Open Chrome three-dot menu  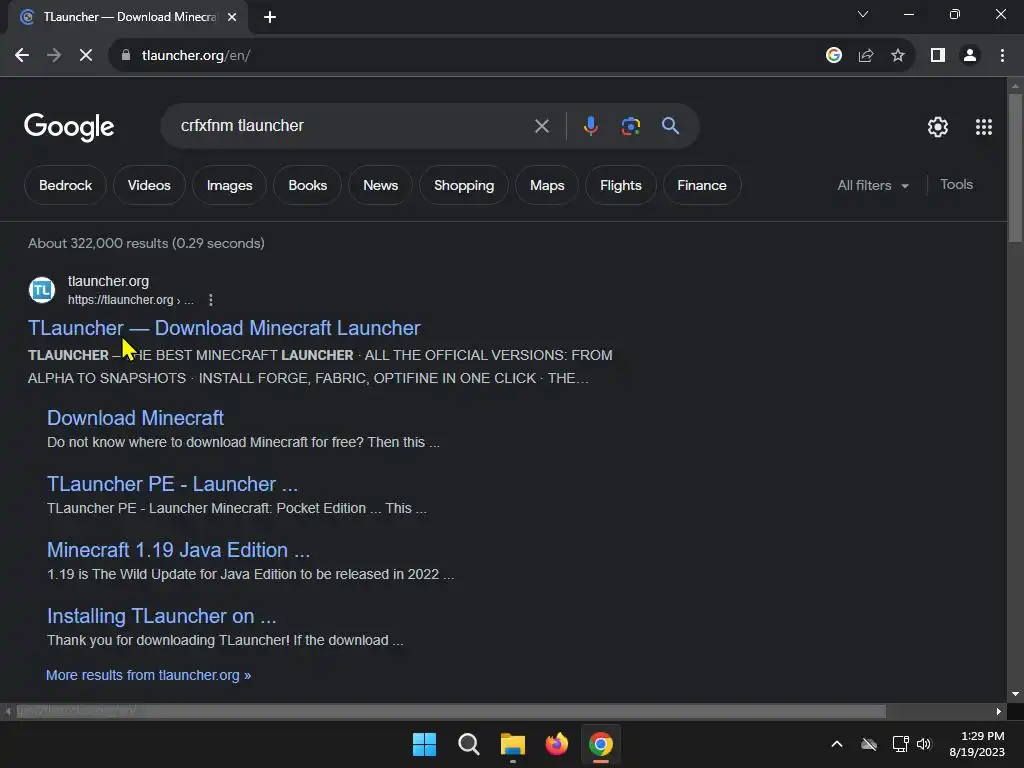pyautogui.click(x=1002, y=56)
